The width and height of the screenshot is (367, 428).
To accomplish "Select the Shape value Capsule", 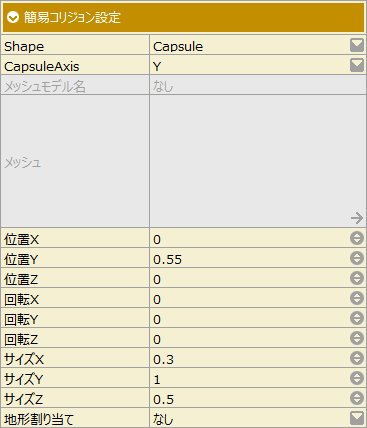I will pyautogui.click(x=178, y=46).
